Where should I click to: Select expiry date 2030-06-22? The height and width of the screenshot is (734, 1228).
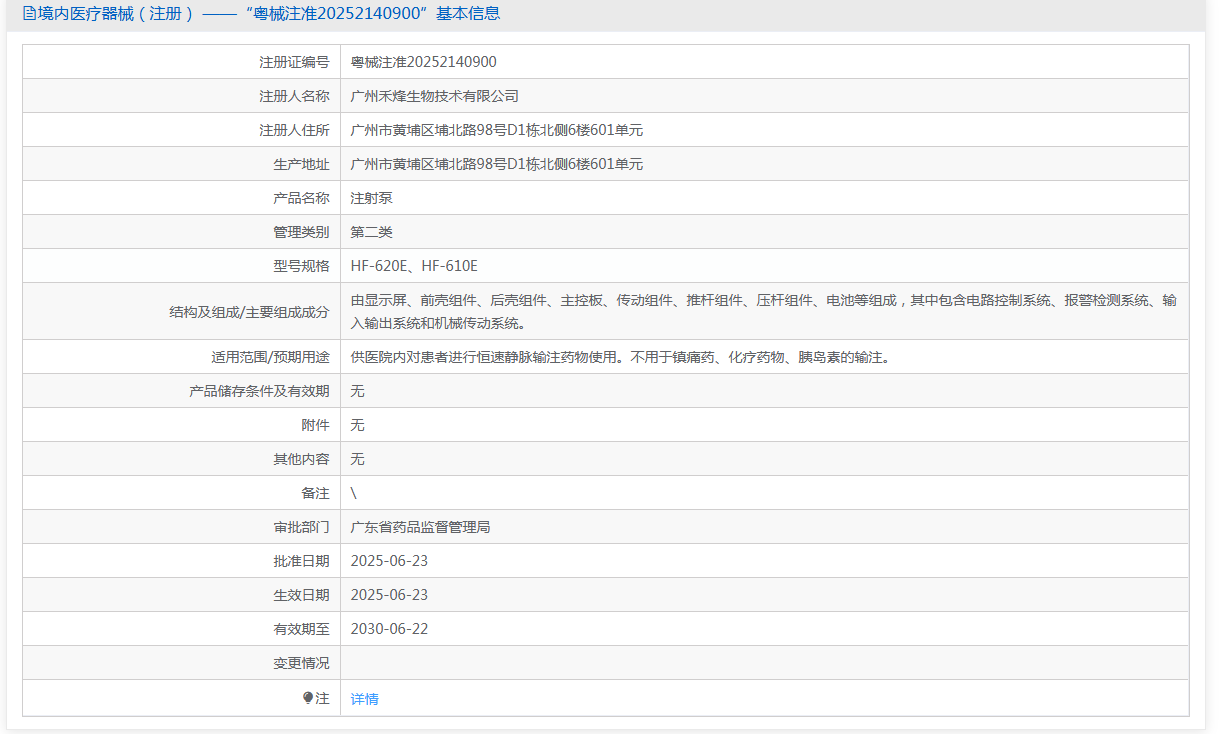389,629
